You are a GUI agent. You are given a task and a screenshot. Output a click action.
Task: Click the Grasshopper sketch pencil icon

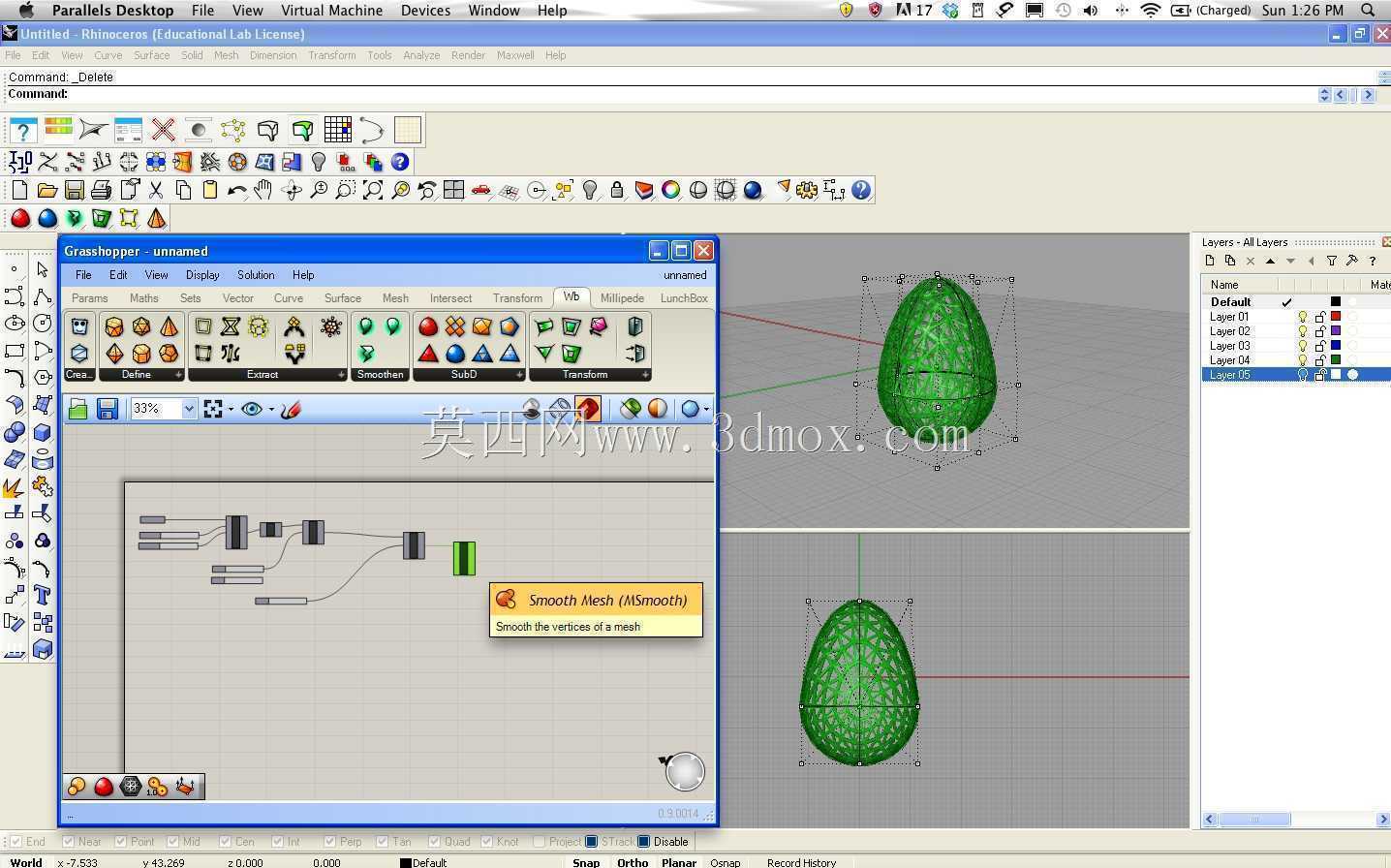pos(291,409)
